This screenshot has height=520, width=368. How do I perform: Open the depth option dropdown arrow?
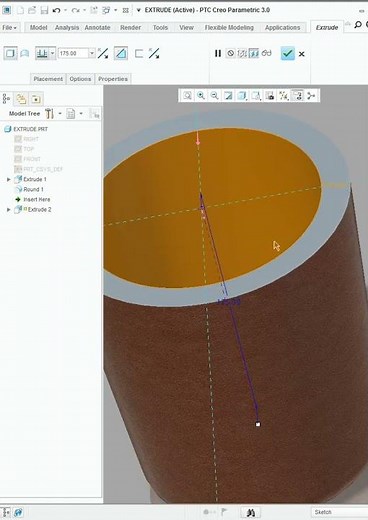(x=52, y=53)
